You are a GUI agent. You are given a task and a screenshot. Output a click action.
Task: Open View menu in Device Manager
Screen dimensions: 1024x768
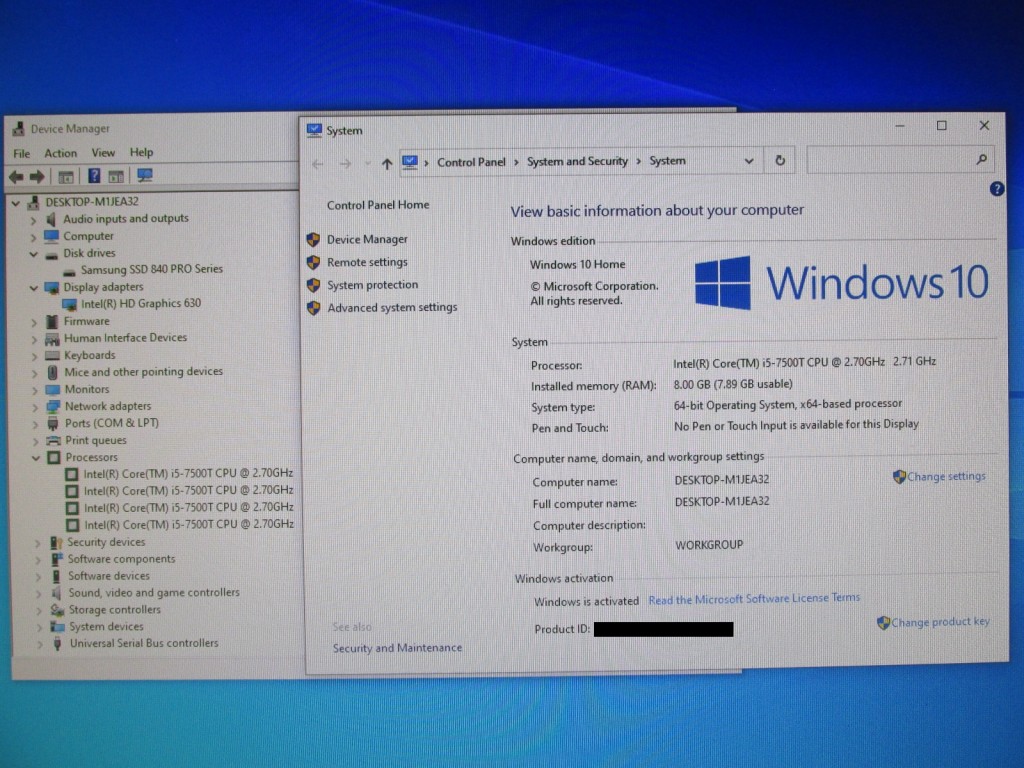click(x=103, y=153)
